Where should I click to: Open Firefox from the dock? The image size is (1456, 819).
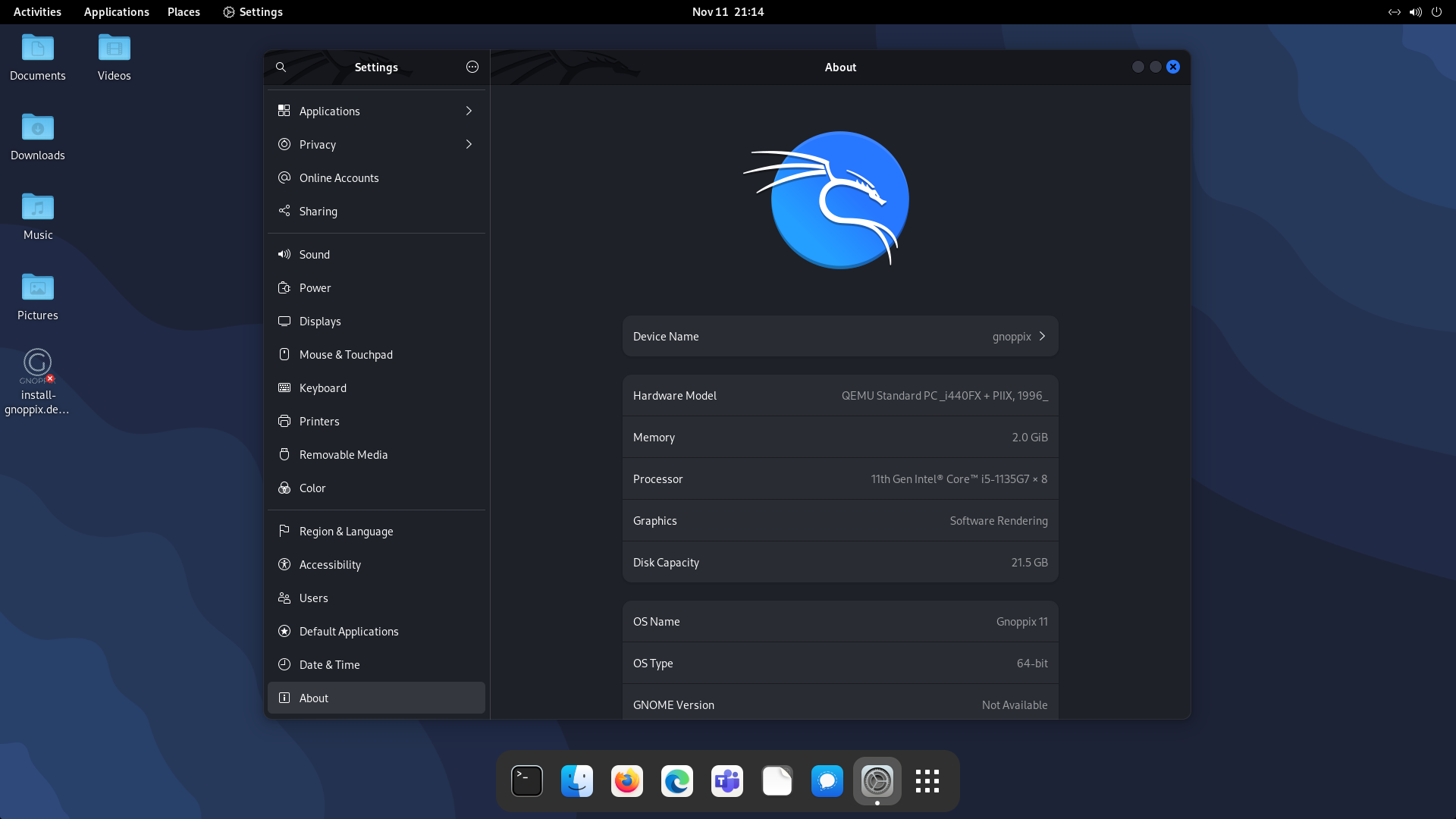coord(627,781)
